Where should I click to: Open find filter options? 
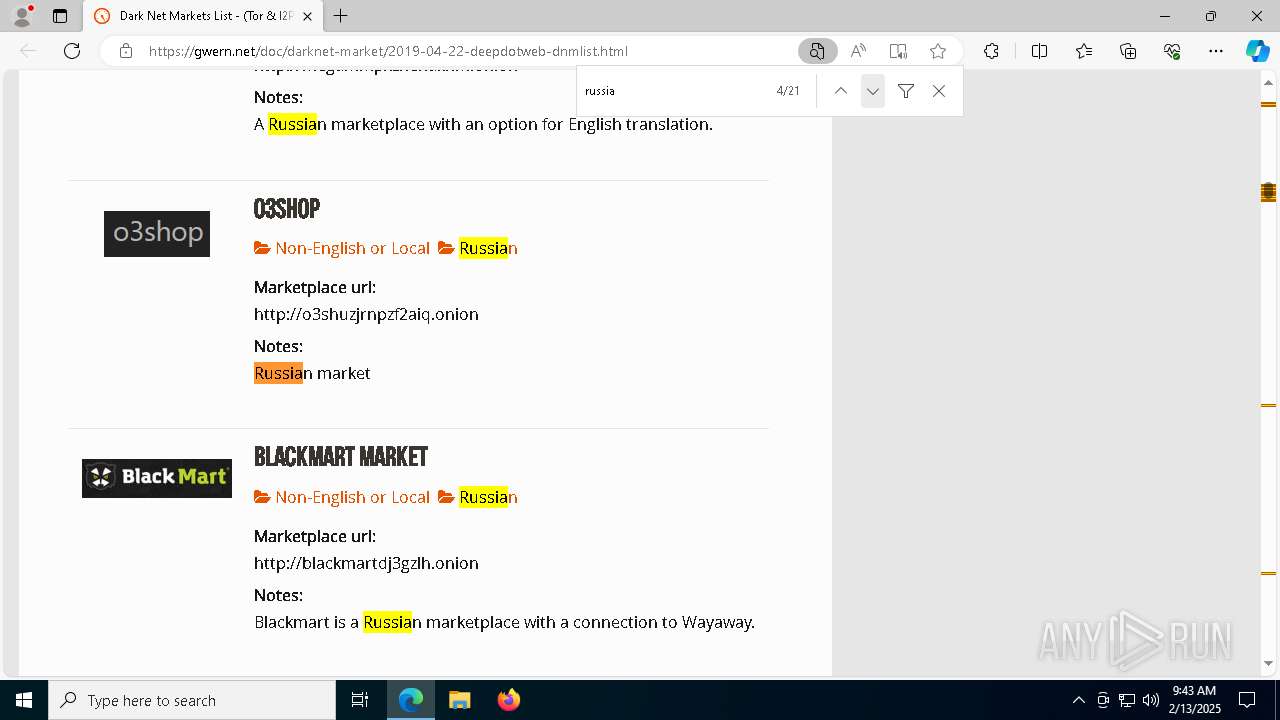[x=906, y=91]
